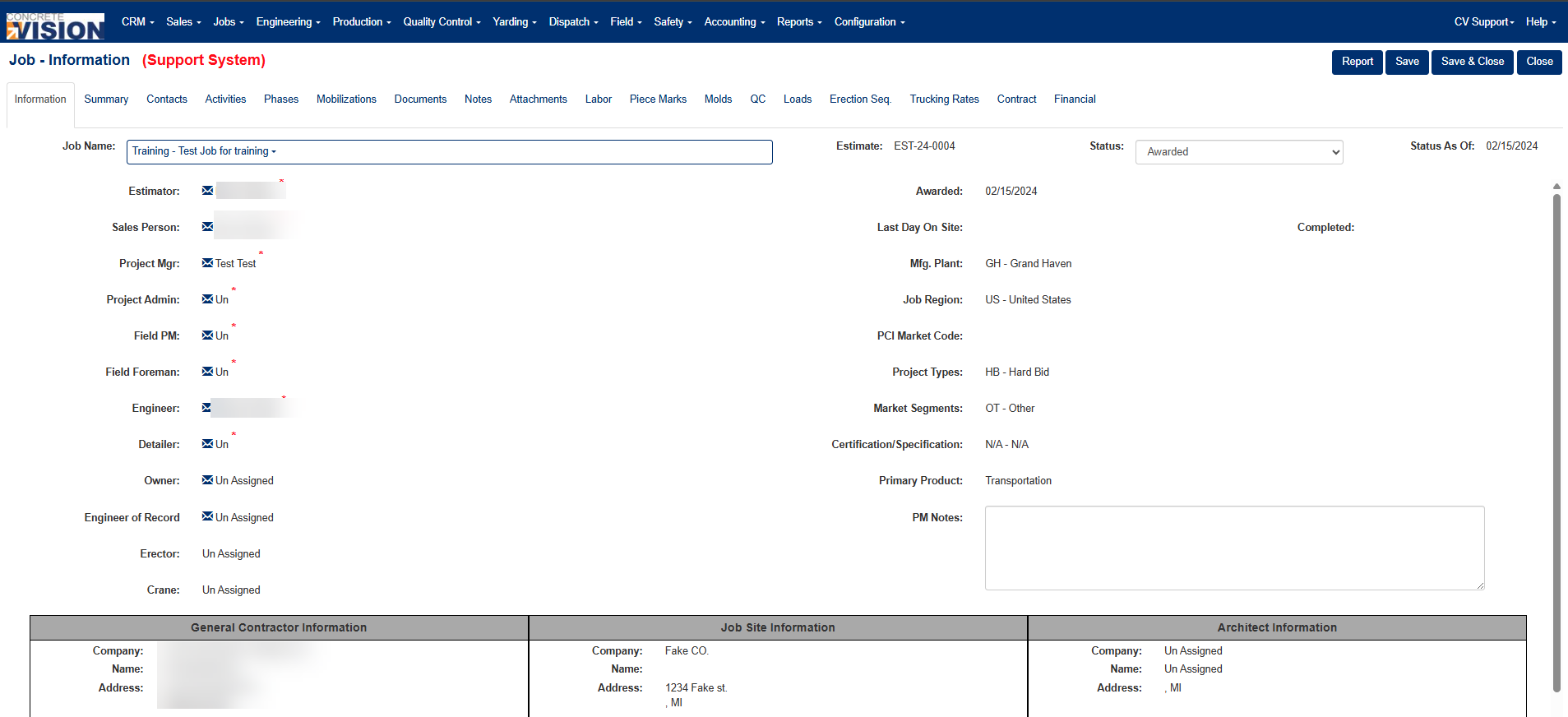Click the page vertical scrollbar
Screen dimensions: 1568x717
[1556, 444]
